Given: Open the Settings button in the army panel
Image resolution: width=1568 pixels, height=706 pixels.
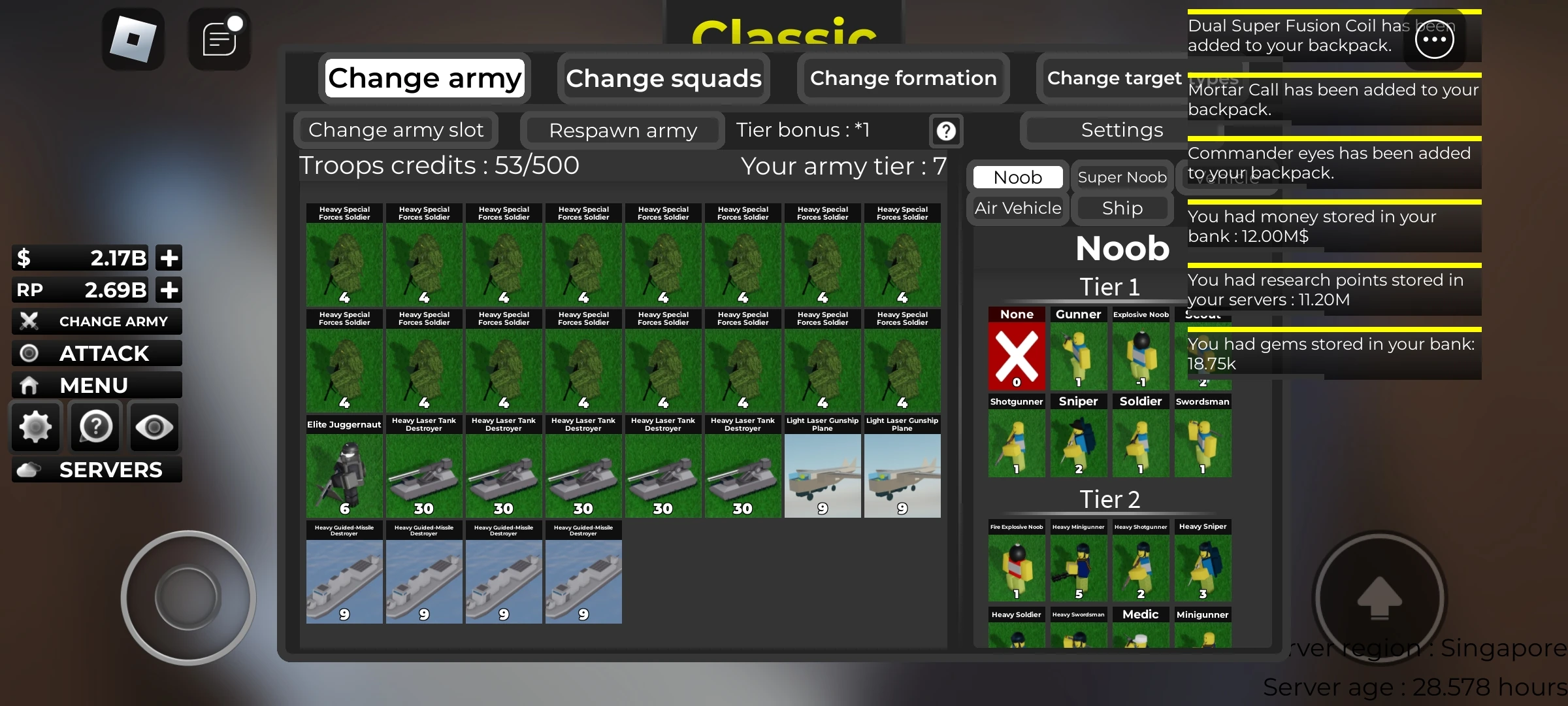Looking at the screenshot, I should pos(1122,129).
